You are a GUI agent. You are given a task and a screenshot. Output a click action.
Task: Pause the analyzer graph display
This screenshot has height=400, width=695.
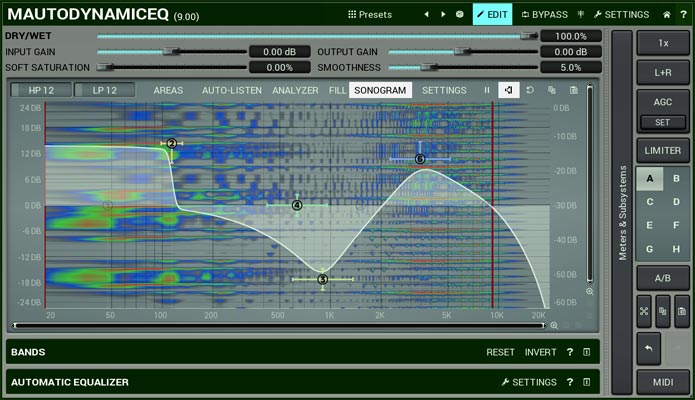coord(487,90)
